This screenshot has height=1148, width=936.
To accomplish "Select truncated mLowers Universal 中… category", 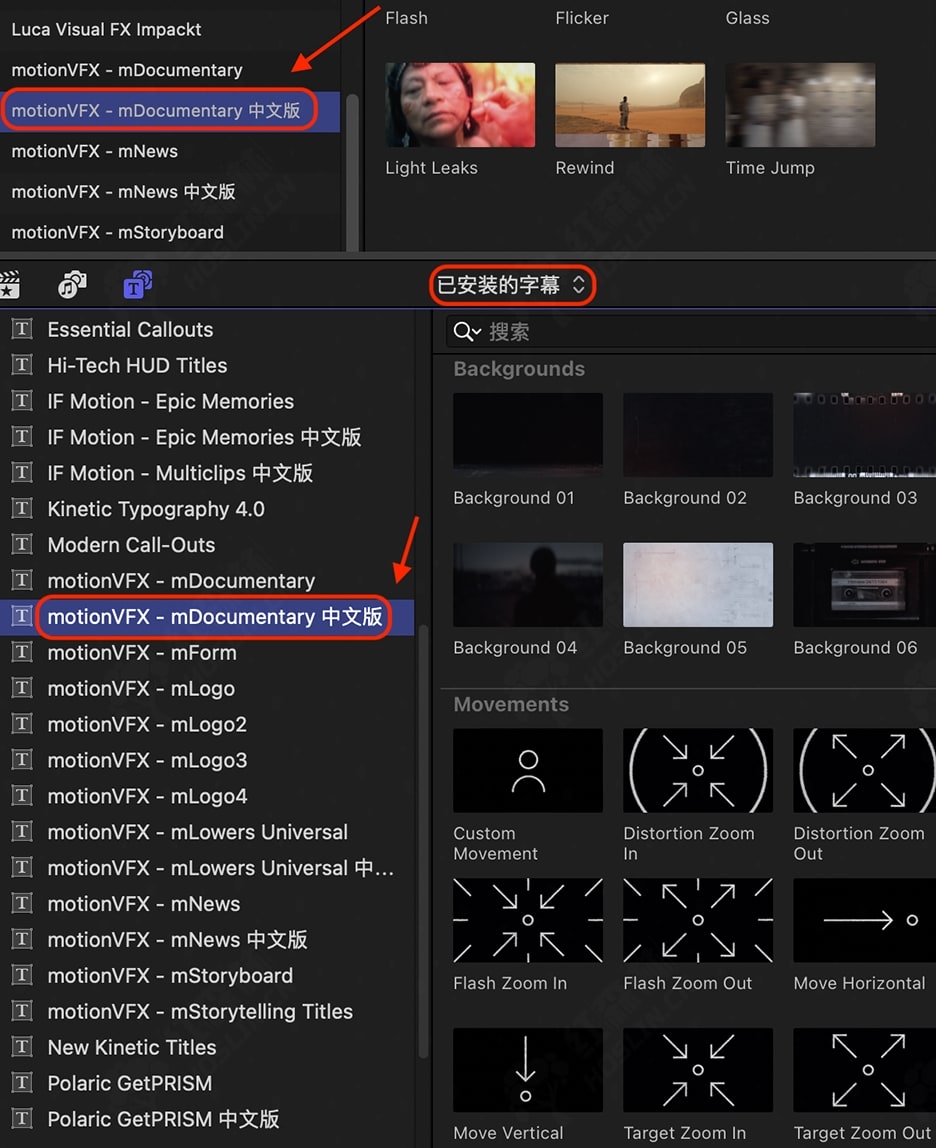I will coord(220,868).
